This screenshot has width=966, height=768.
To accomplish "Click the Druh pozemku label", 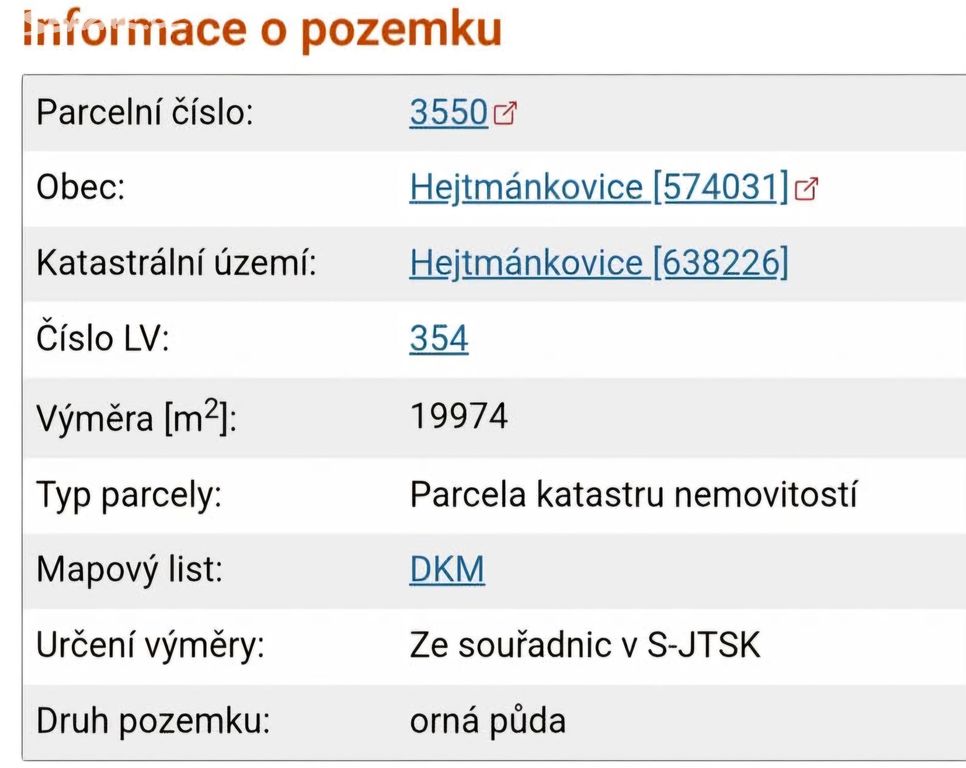I will tap(153, 721).
